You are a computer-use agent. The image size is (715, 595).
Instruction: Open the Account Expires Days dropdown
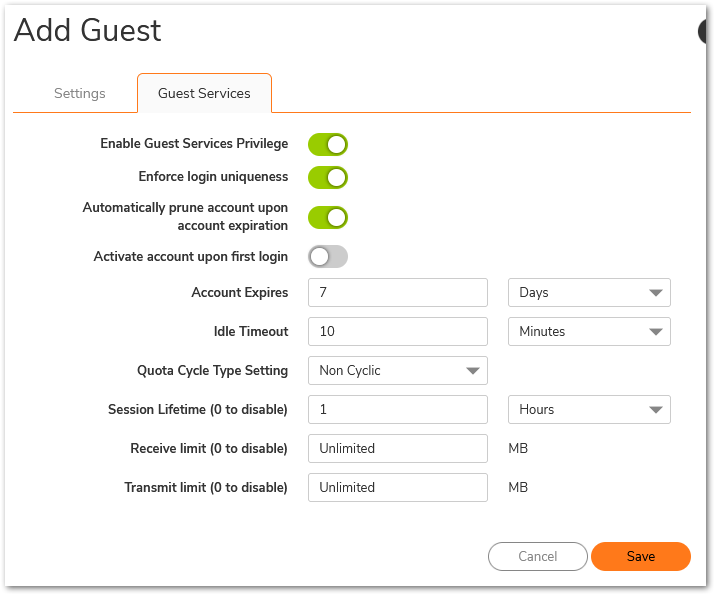point(589,293)
